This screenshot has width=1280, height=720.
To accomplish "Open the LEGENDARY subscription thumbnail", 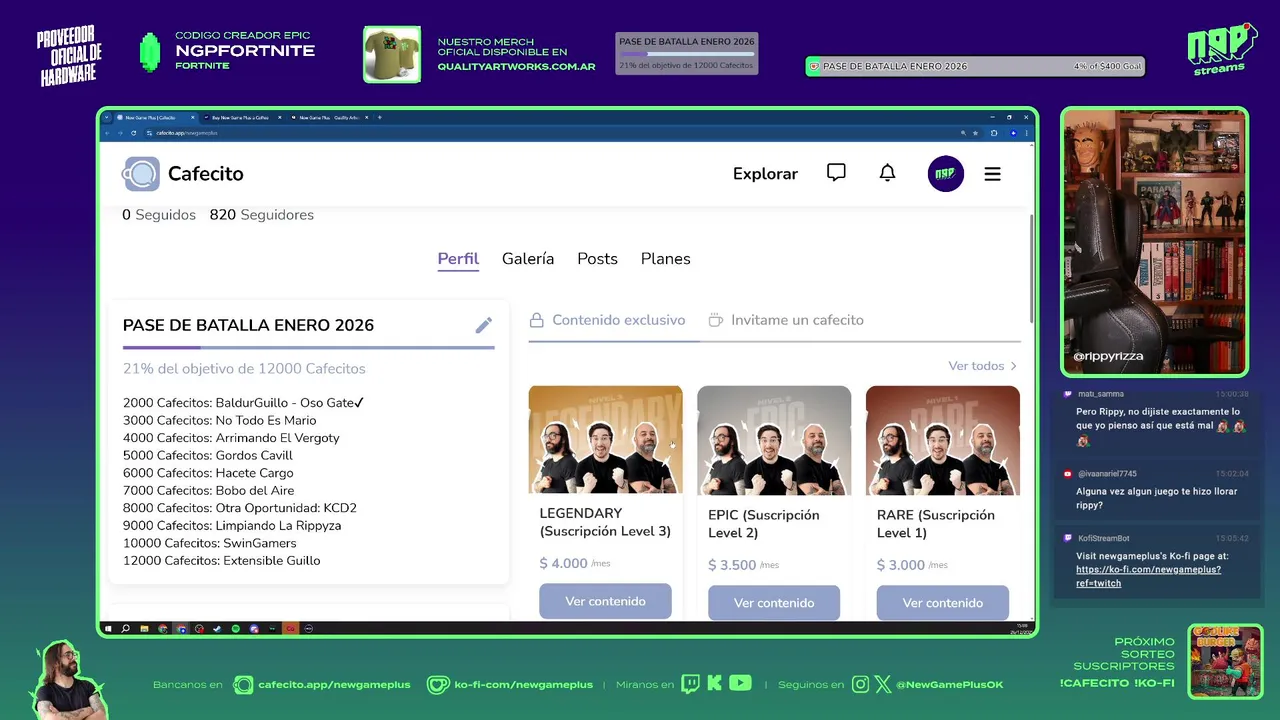I will click(x=605, y=440).
